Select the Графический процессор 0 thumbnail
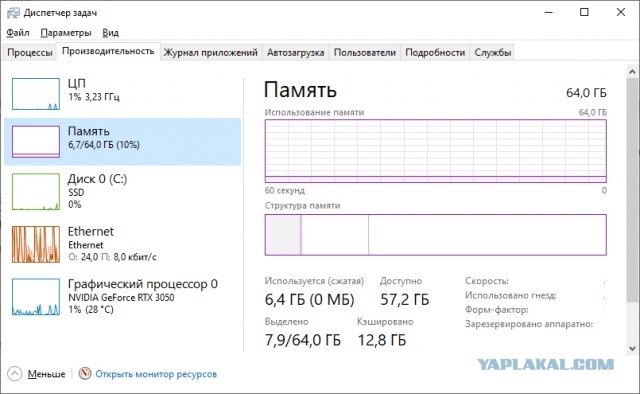Image resolution: width=640 pixels, height=394 pixels. tap(36, 297)
